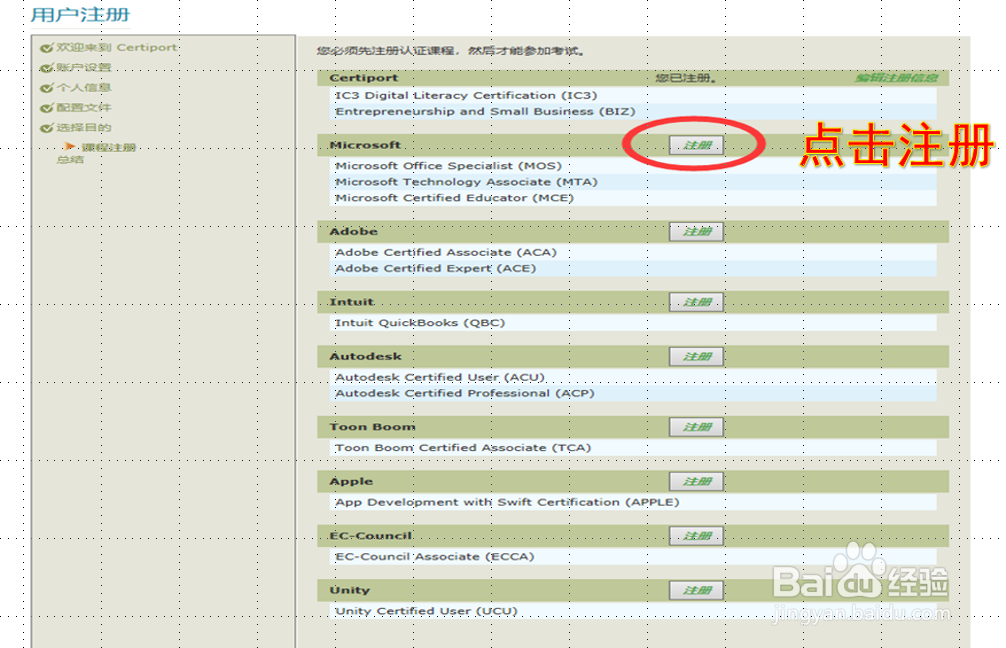Click the EC-Council section header label
The image size is (1006, 648).
point(371,537)
